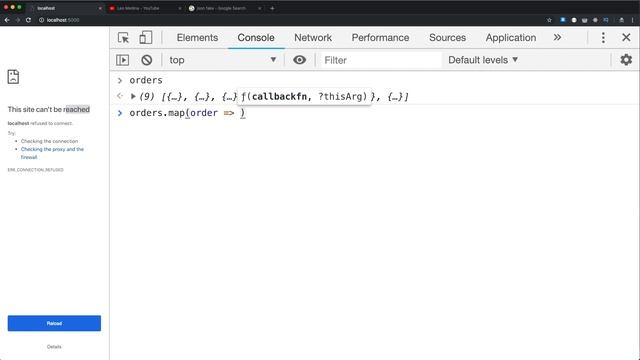Switch to the Elements tab
Screen dimensions: 640x360
197,38
